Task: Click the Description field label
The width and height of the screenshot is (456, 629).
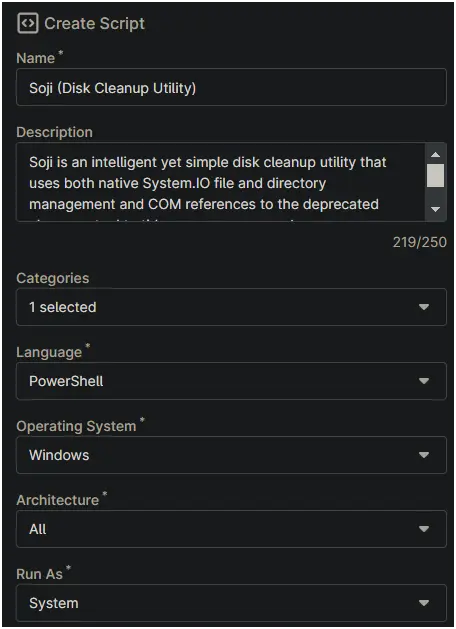Action: point(55,132)
